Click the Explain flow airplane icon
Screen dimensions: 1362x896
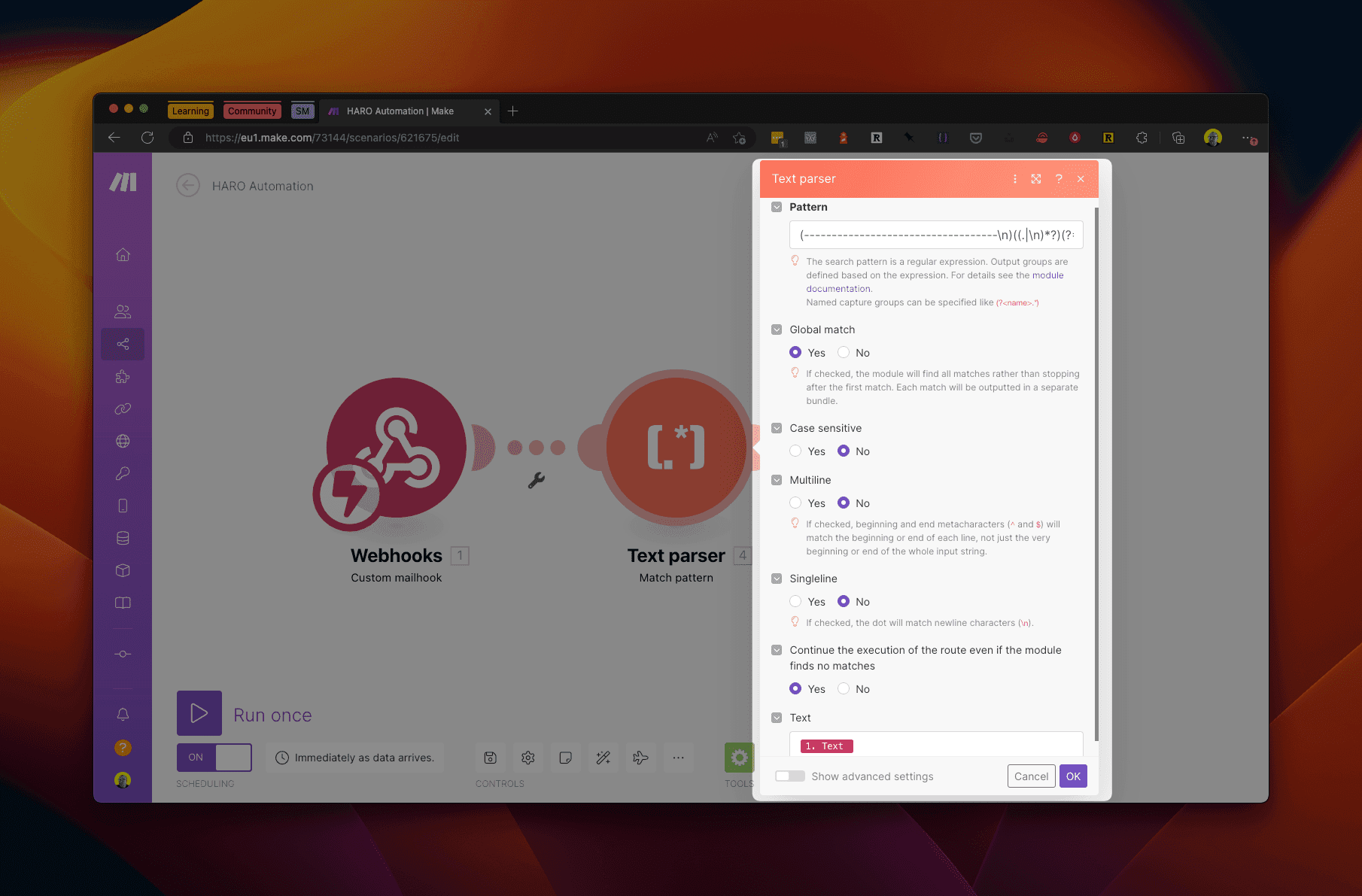pyautogui.click(x=640, y=758)
